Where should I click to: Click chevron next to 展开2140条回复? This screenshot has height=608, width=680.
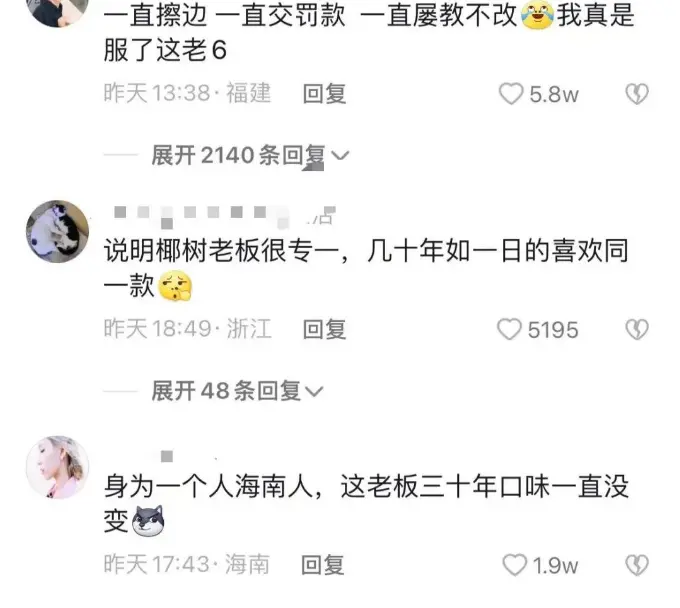click(340, 155)
